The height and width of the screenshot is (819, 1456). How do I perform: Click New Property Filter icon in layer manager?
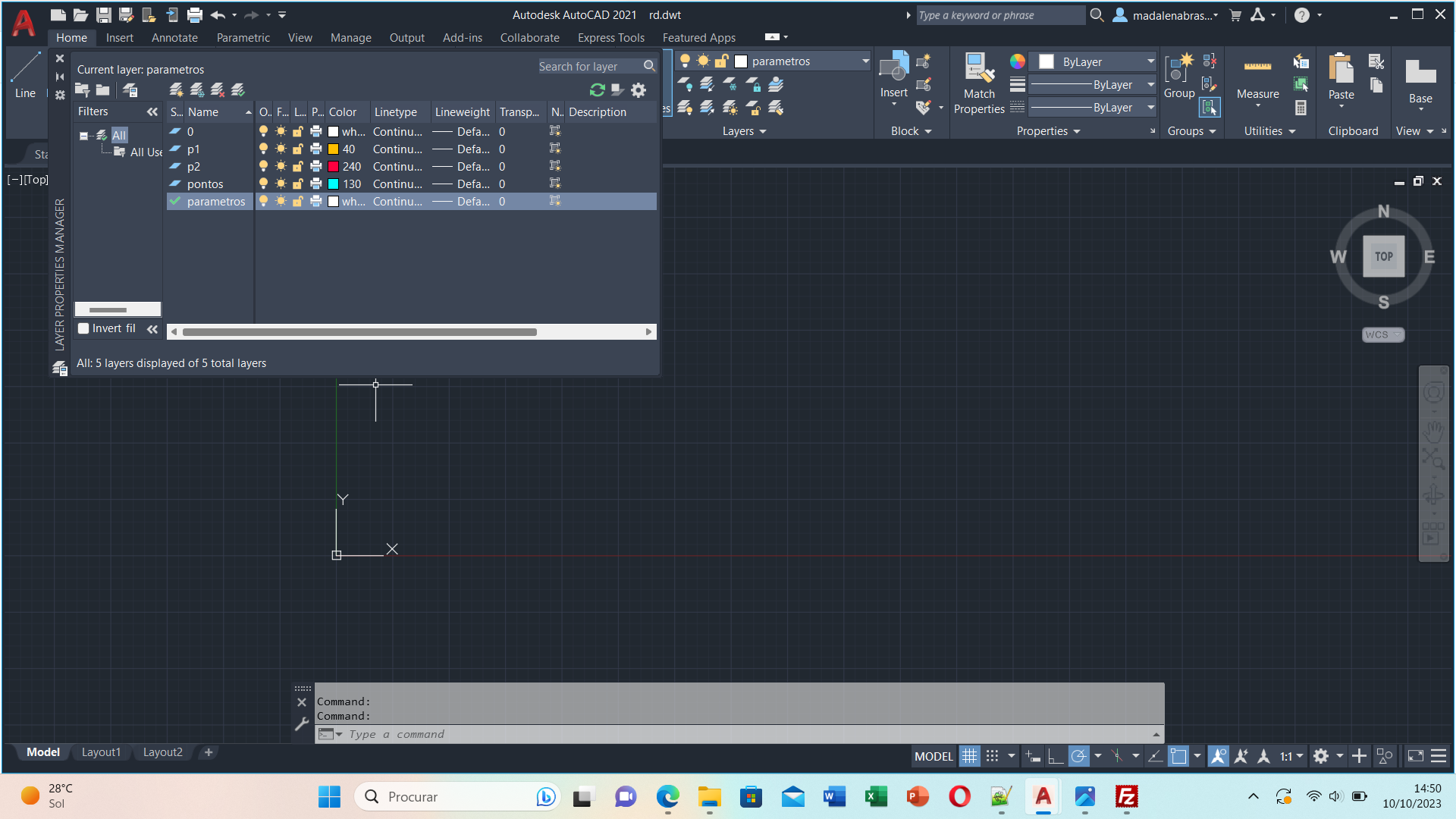83,90
